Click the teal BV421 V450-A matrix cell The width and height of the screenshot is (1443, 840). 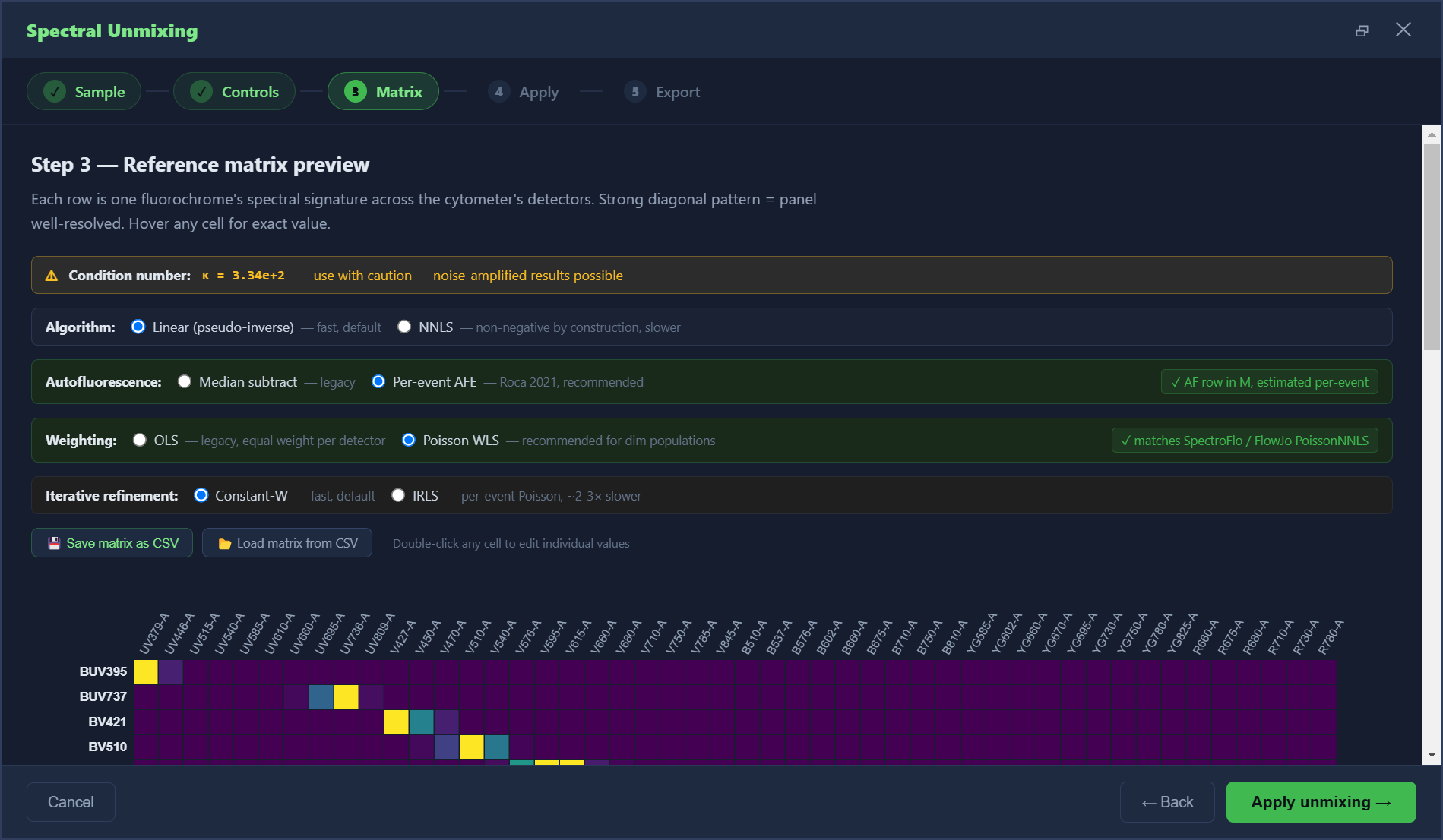point(422,722)
